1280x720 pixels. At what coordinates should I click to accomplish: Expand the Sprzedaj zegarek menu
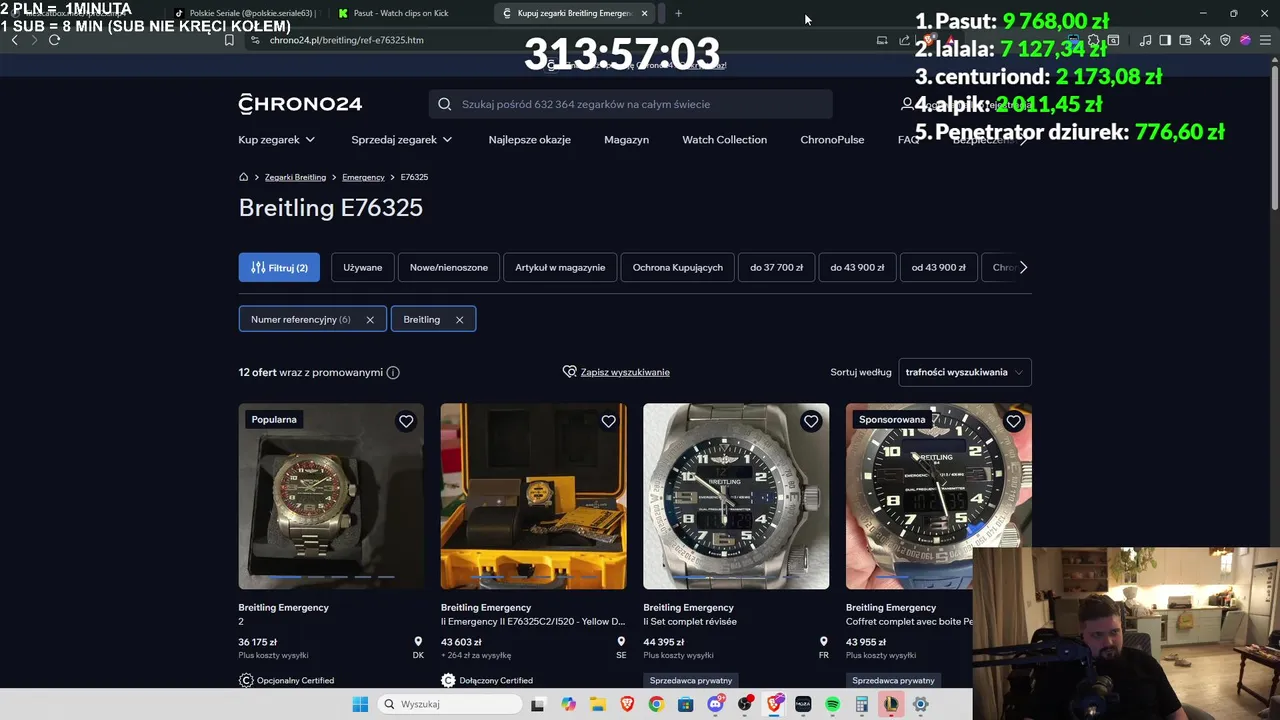[401, 139]
